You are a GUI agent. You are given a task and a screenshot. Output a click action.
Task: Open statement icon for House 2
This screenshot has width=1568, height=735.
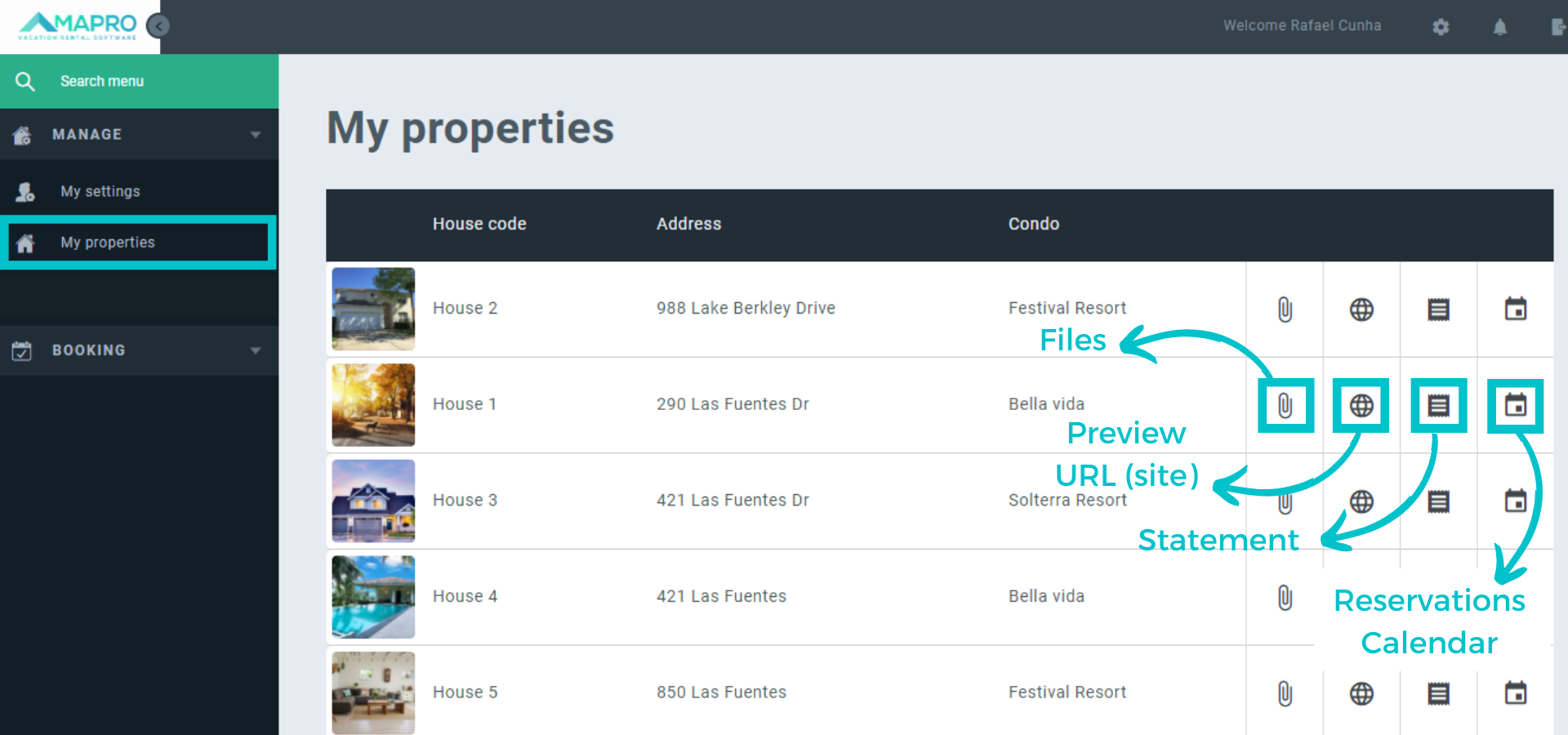[1438, 310]
